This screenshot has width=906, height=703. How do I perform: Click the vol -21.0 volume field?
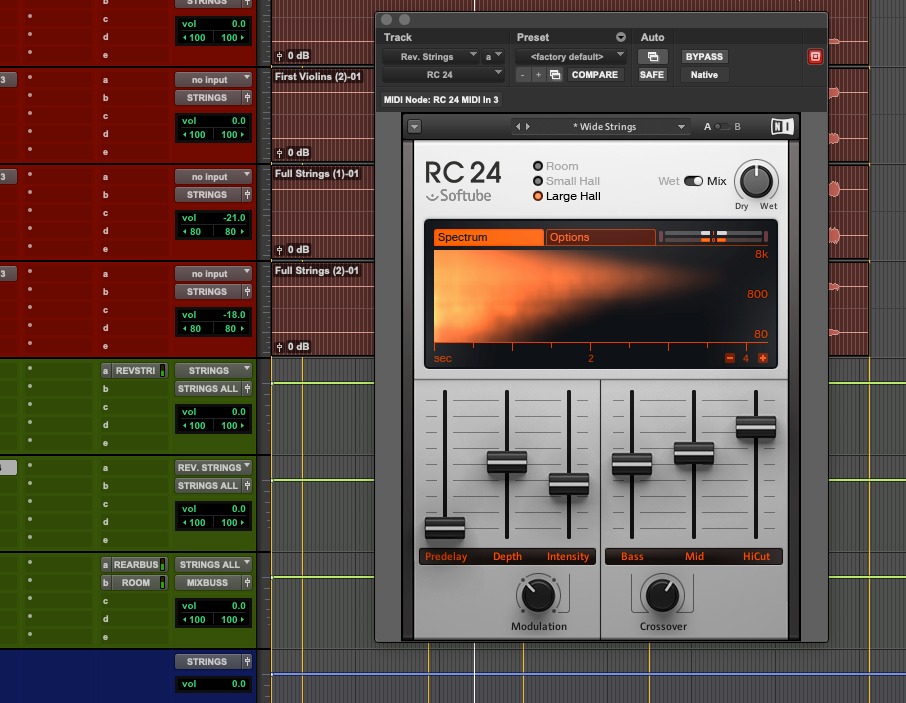[213, 218]
